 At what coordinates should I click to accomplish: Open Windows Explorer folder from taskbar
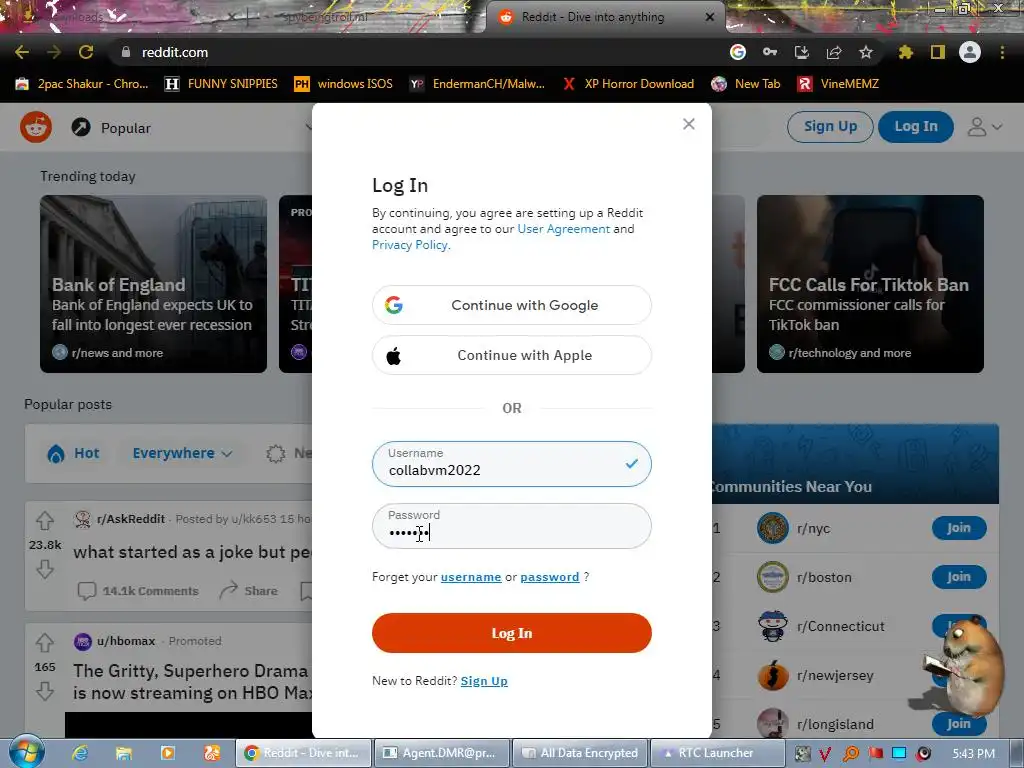pos(124,753)
